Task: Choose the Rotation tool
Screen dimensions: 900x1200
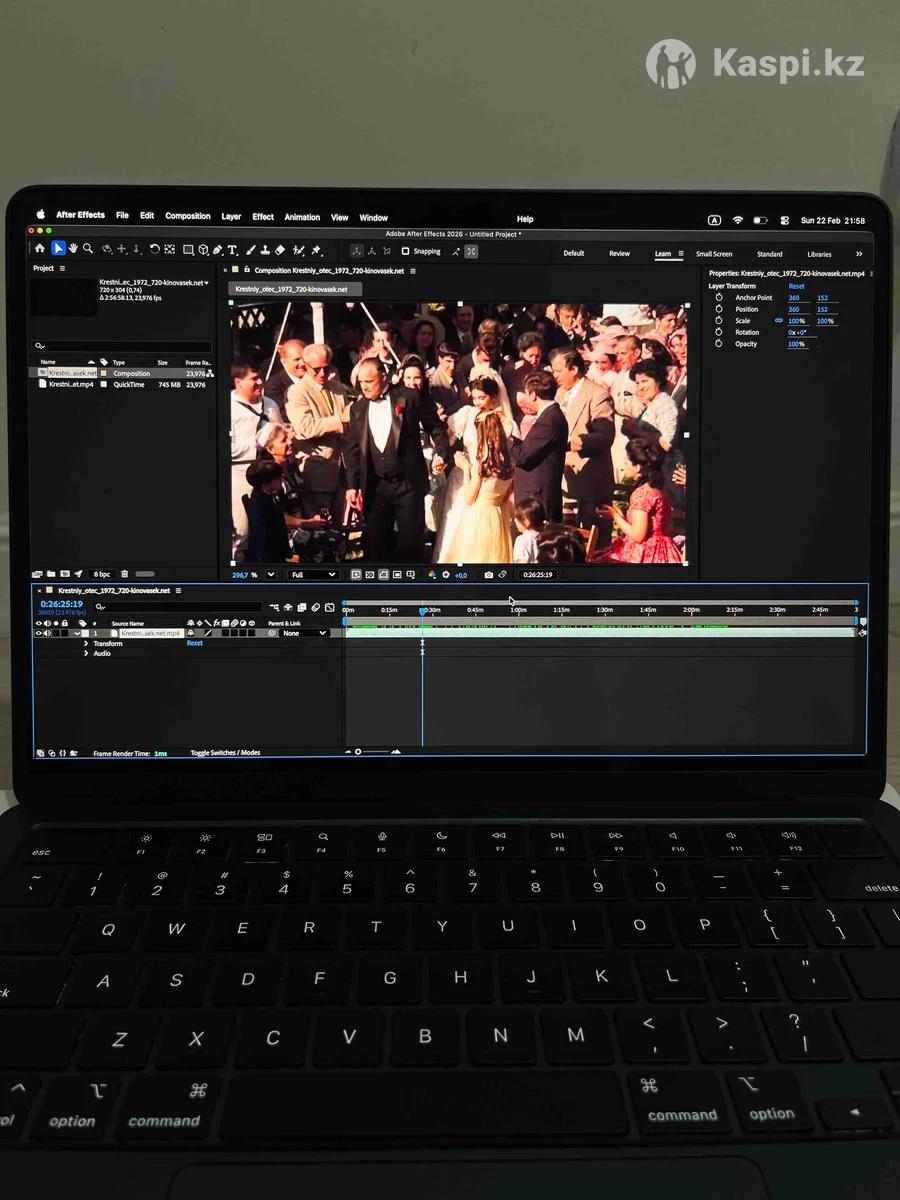Action: pyautogui.click(x=154, y=250)
